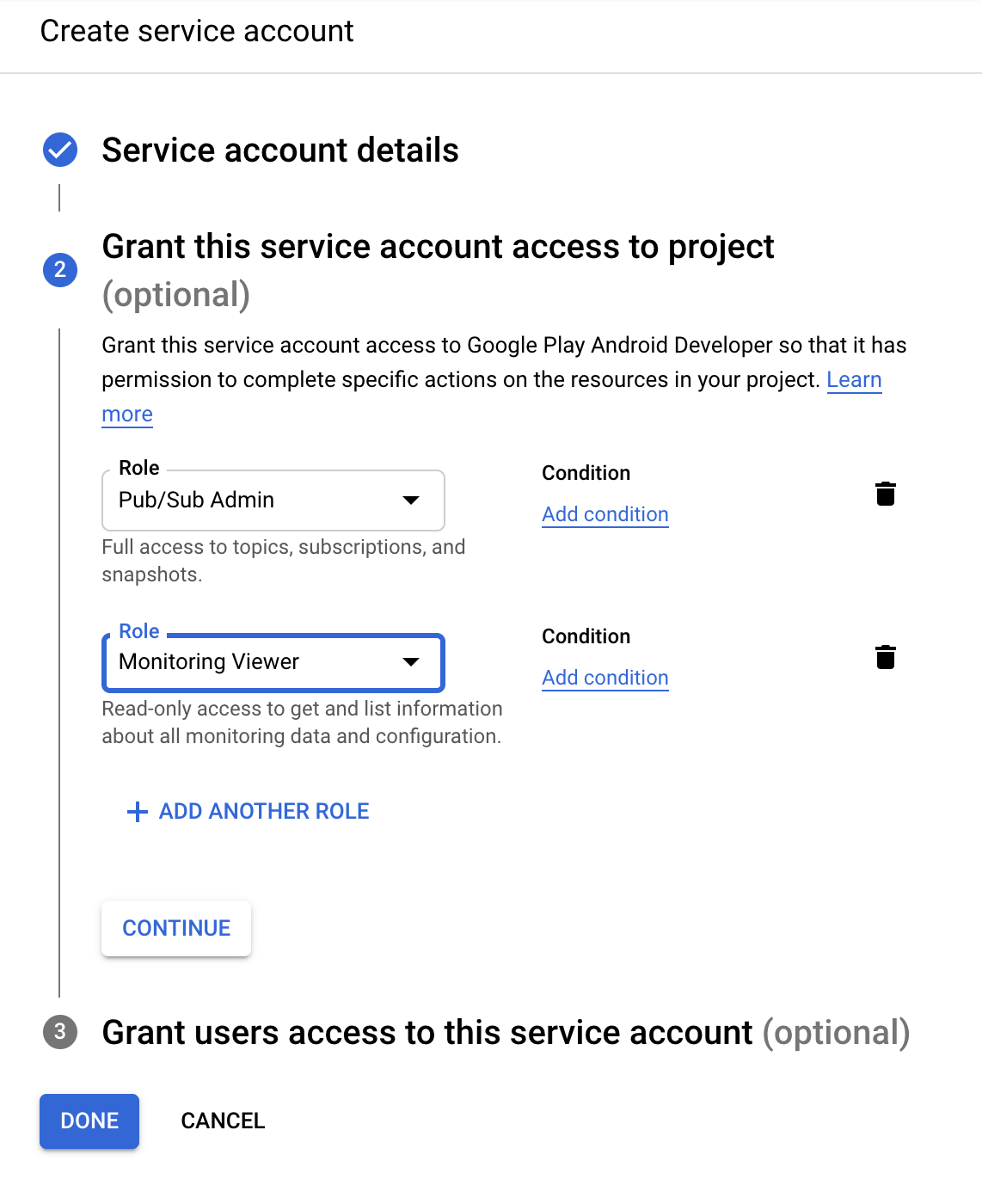Click the Grant this service account access heading
This screenshot has width=982, height=1204.
(x=438, y=247)
